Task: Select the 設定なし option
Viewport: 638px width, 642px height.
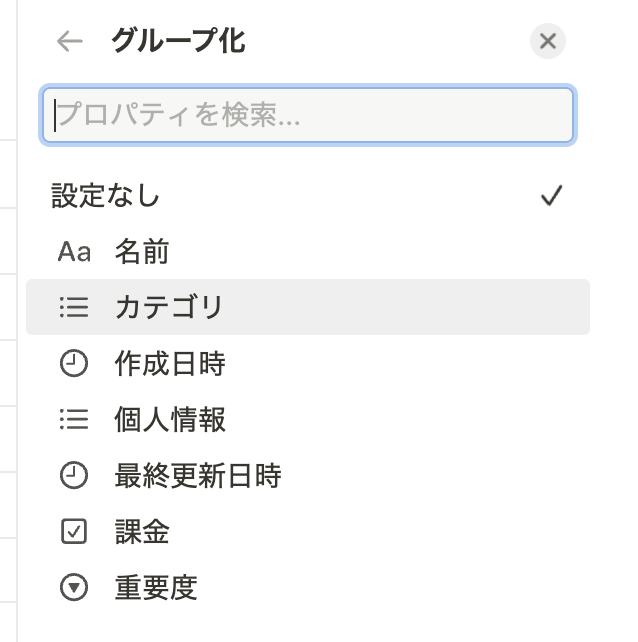Action: 308,195
